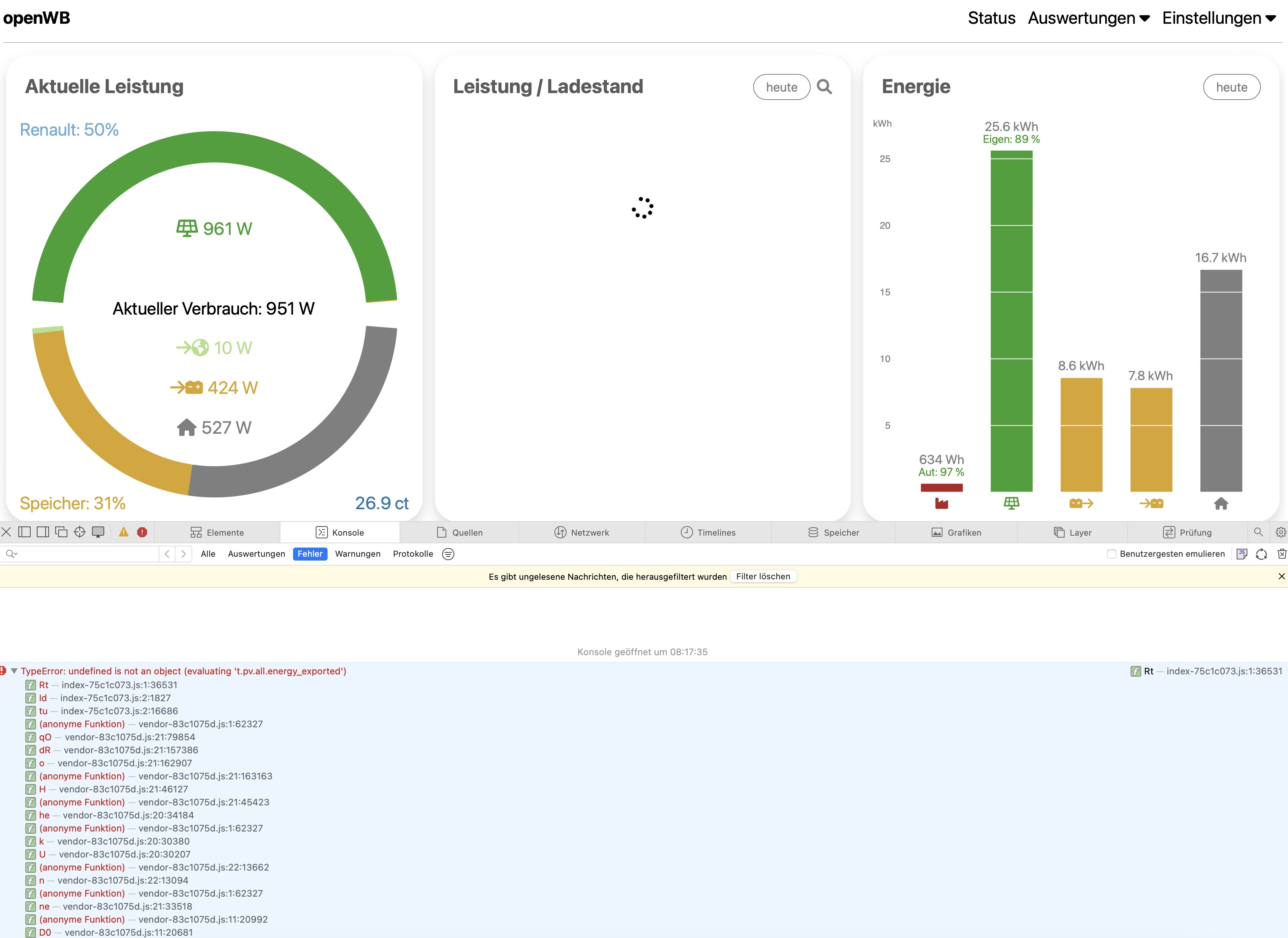The width and height of the screenshot is (1288, 938).
Task: Open the device emulation monitor icon
Action: point(98,532)
